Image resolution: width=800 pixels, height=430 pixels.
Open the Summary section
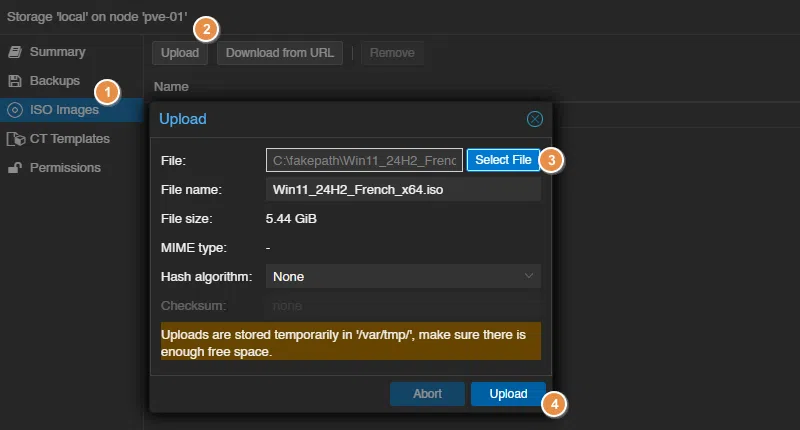71,52
